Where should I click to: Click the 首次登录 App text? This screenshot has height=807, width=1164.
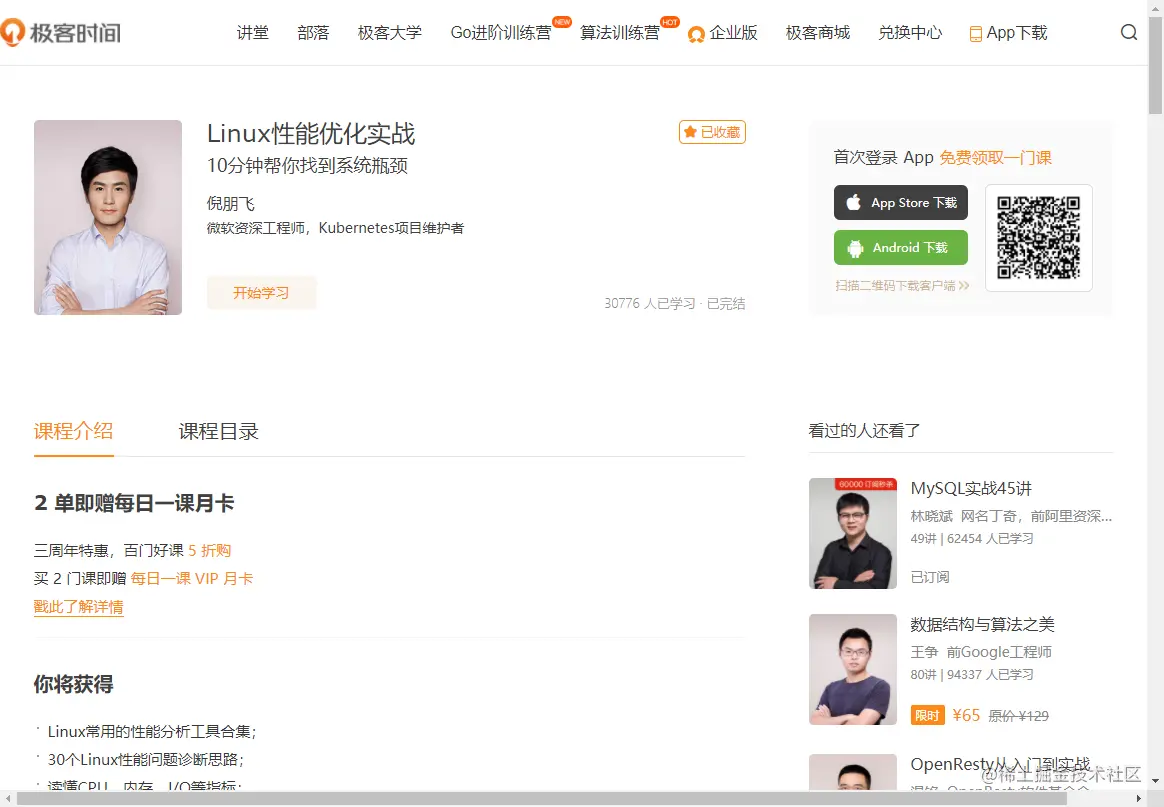(883, 157)
